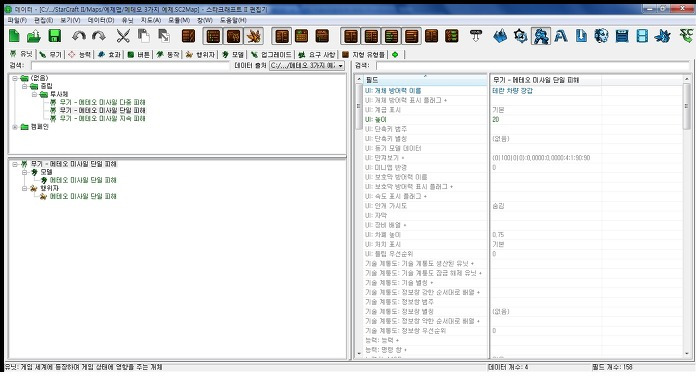The image size is (700, 376).
Task: Click the T-shaped down arrow toolbar icon
Action: 476,36
